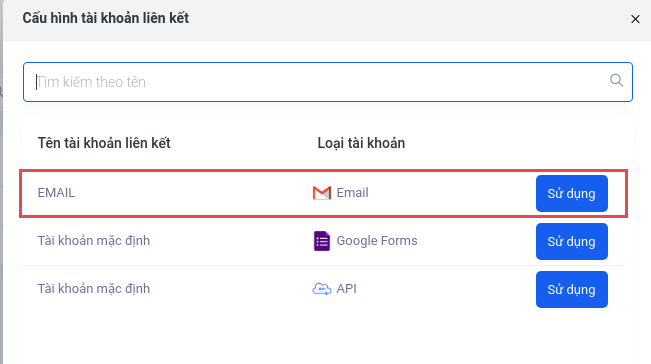Click the Email account type label

[x=352, y=193]
